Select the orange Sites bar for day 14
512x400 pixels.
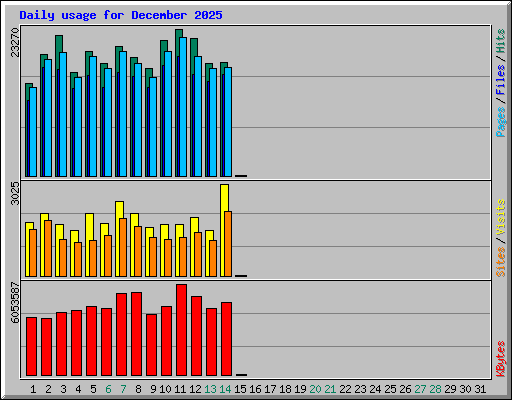click(228, 244)
